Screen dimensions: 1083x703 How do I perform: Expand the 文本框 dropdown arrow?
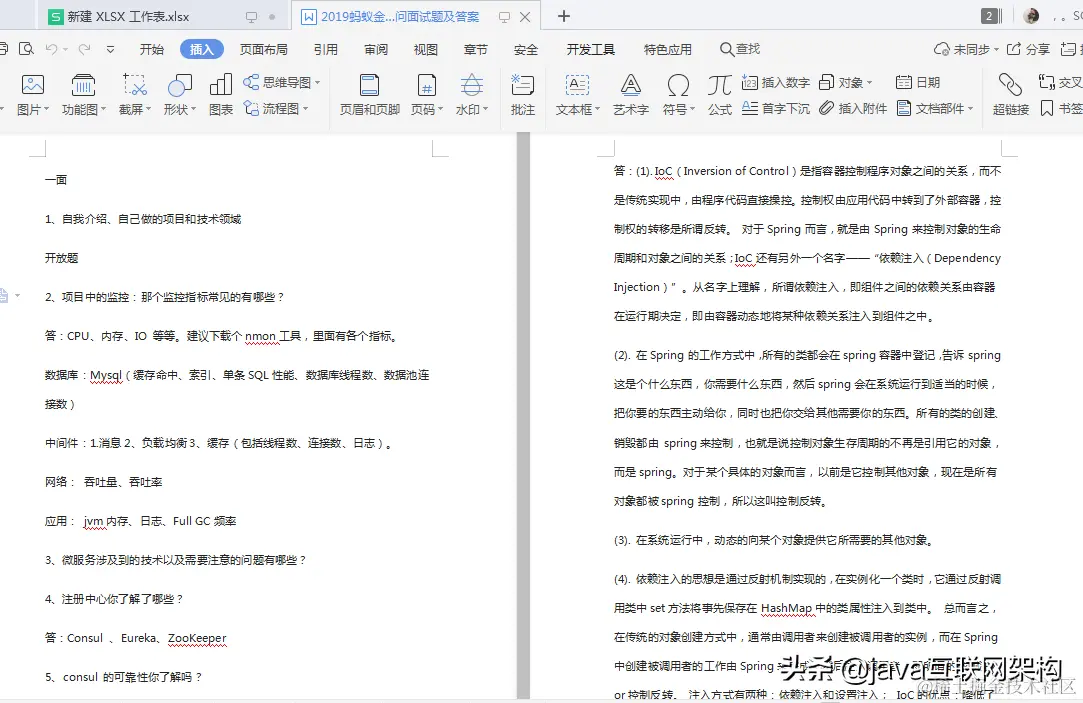point(597,109)
